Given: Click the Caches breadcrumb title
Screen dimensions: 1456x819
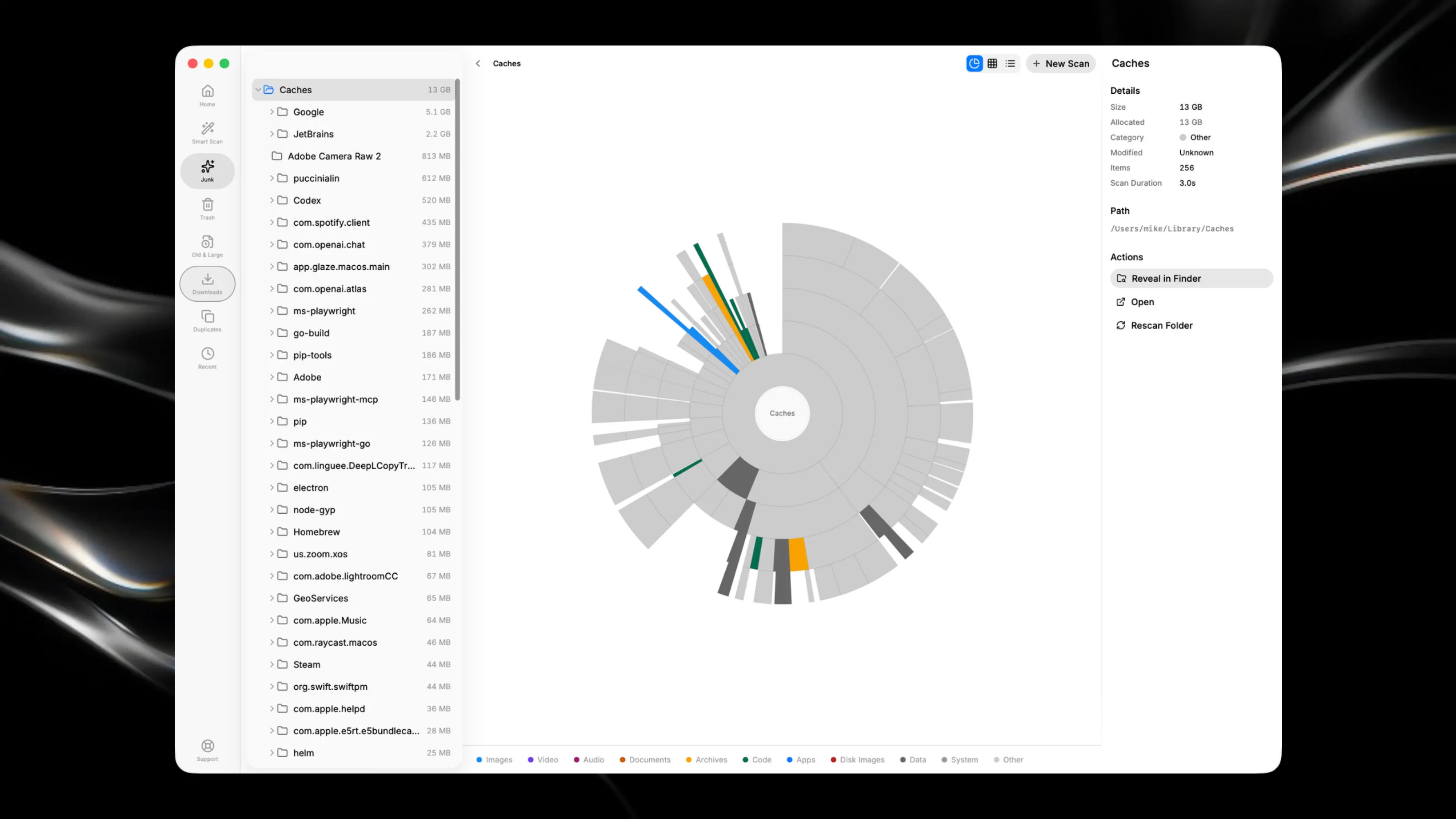Looking at the screenshot, I should point(506,63).
